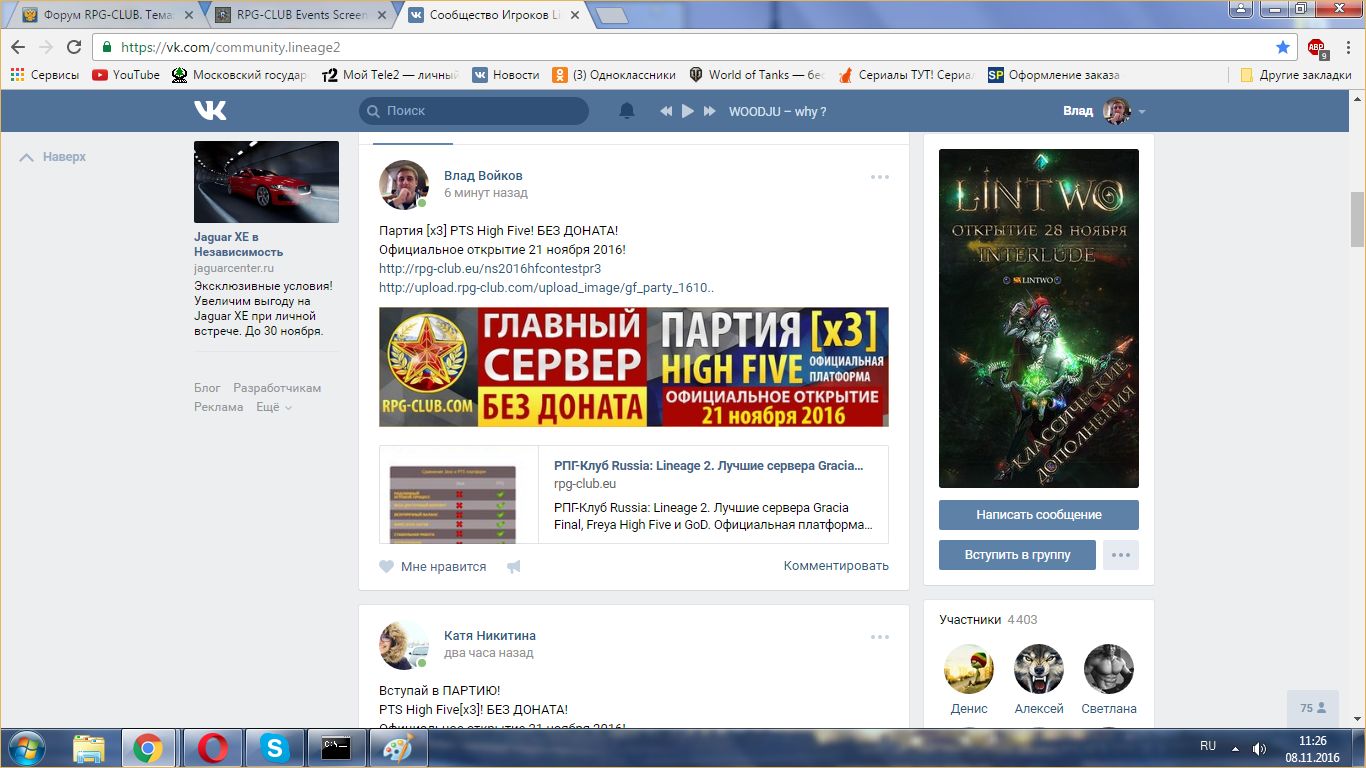Viewport: 1366px width, 768px height.
Task: Open the Другие закладки folder
Action: click(x=1295, y=75)
